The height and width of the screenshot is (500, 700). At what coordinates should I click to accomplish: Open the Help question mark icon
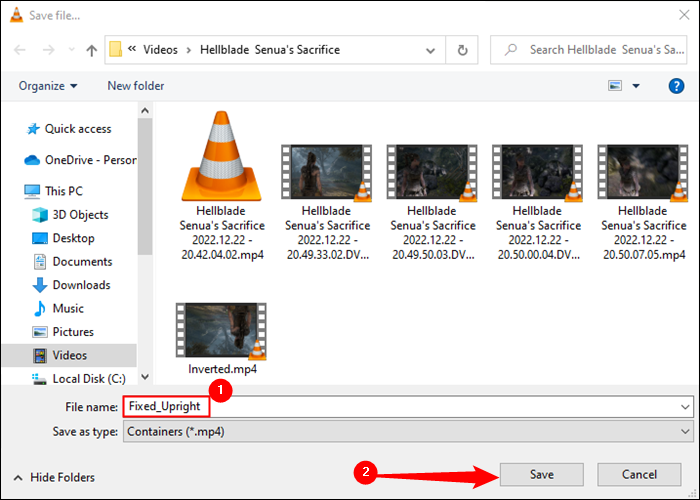click(x=675, y=86)
